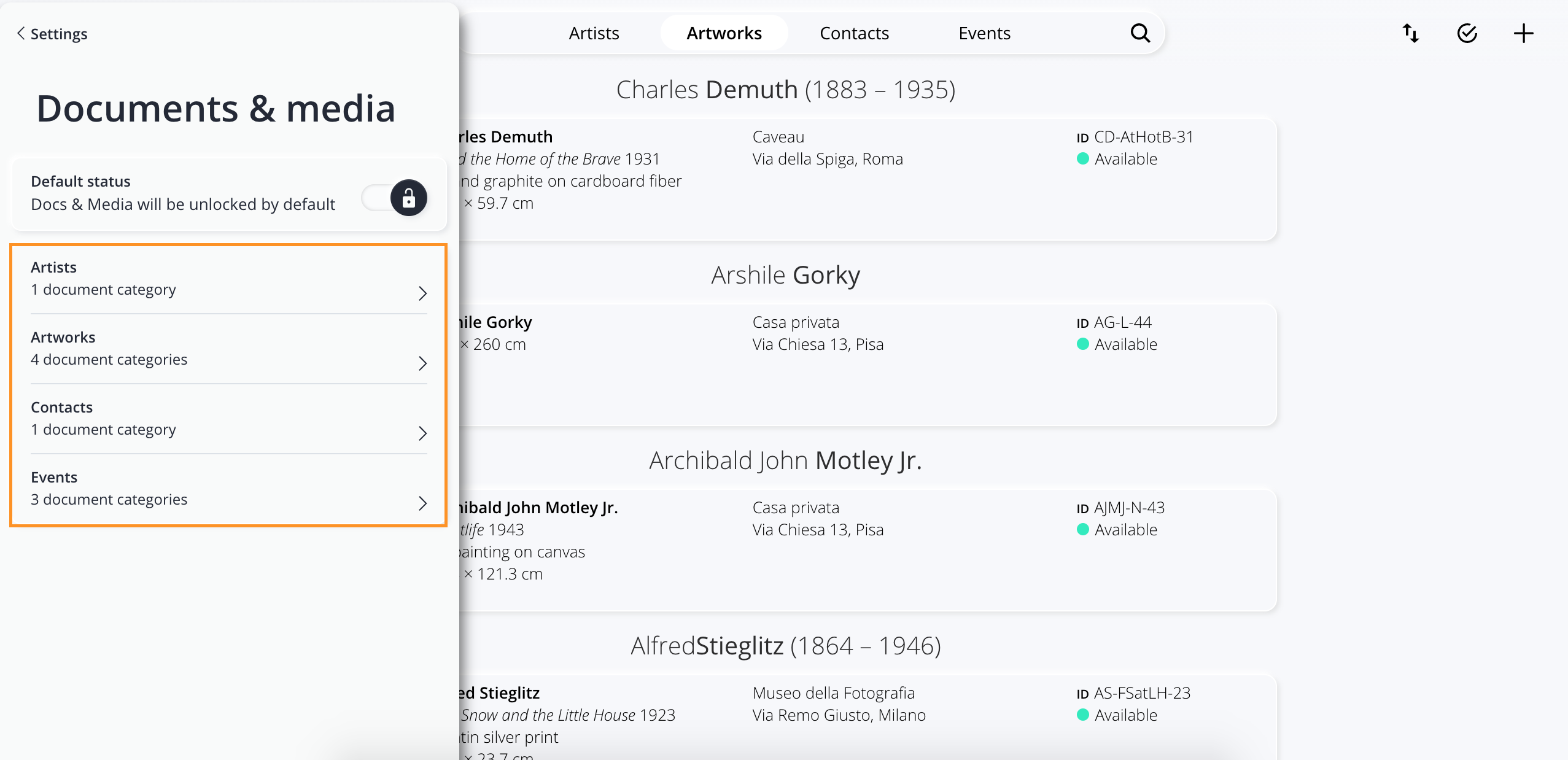The width and height of the screenshot is (1568, 760).
Task: Click the Alfred Stieglitz (1864 – 1946) heading
Action: (786, 646)
